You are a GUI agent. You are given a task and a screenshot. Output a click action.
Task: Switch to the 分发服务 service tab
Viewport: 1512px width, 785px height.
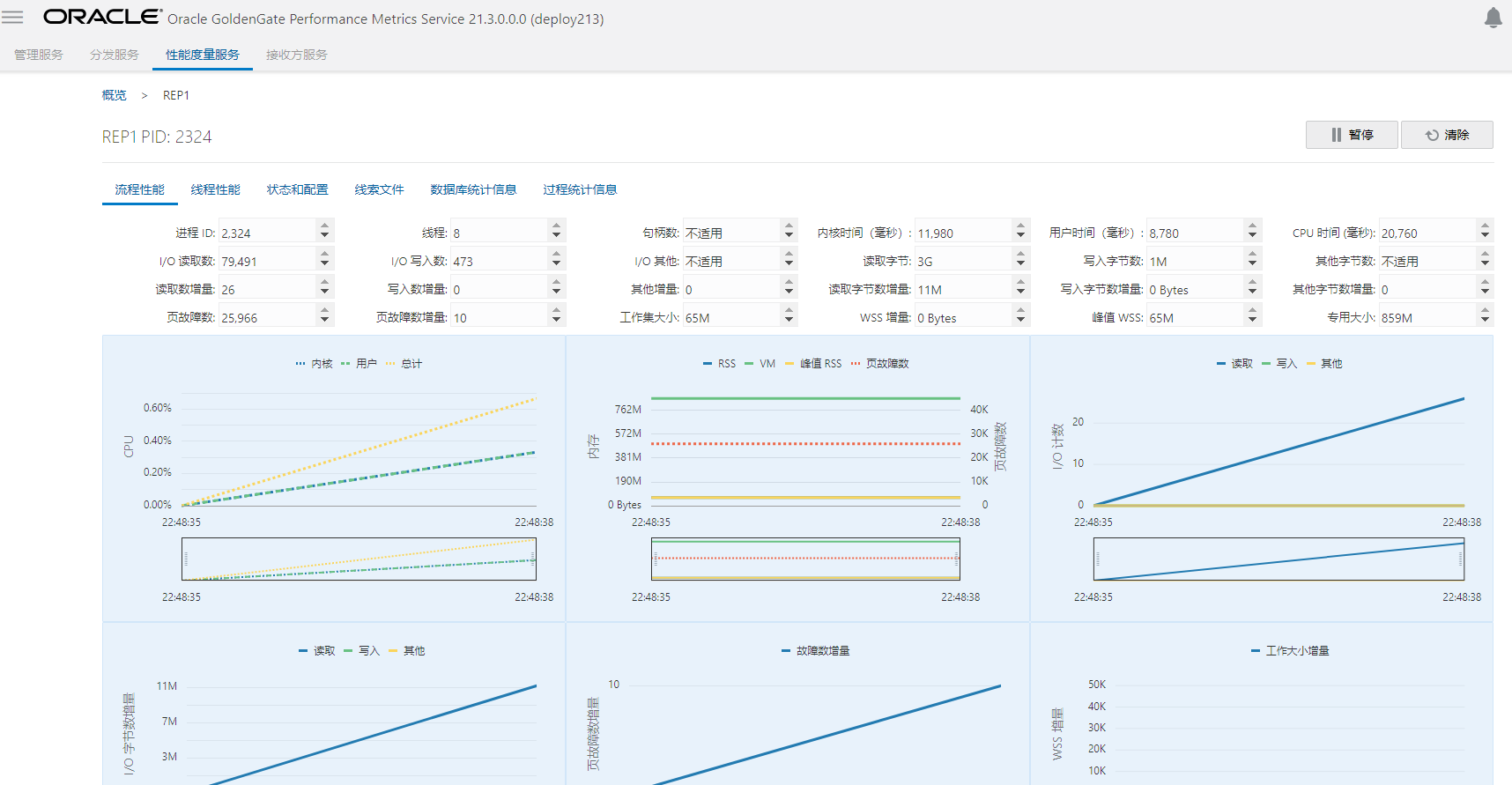tap(115, 55)
